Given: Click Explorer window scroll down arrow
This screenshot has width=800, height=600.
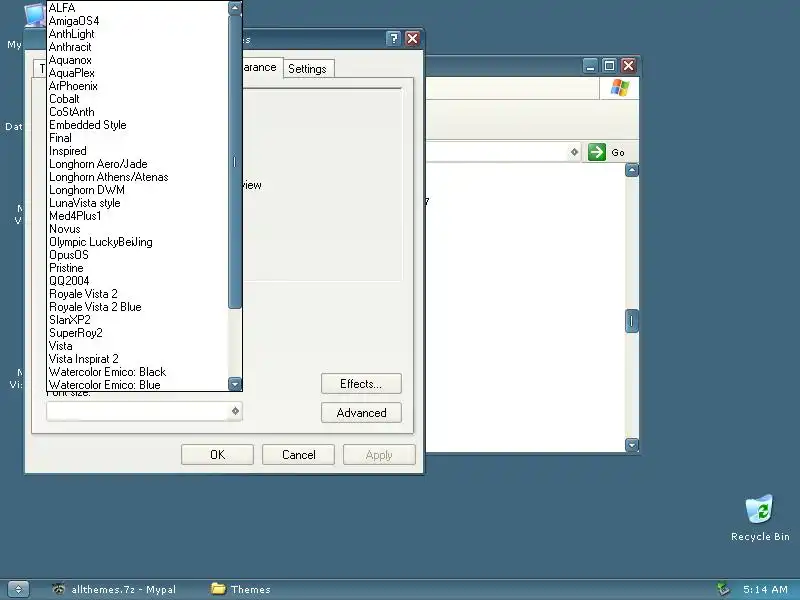Looking at the screenshot, I should pyautogui.click(x=632, y=445).
